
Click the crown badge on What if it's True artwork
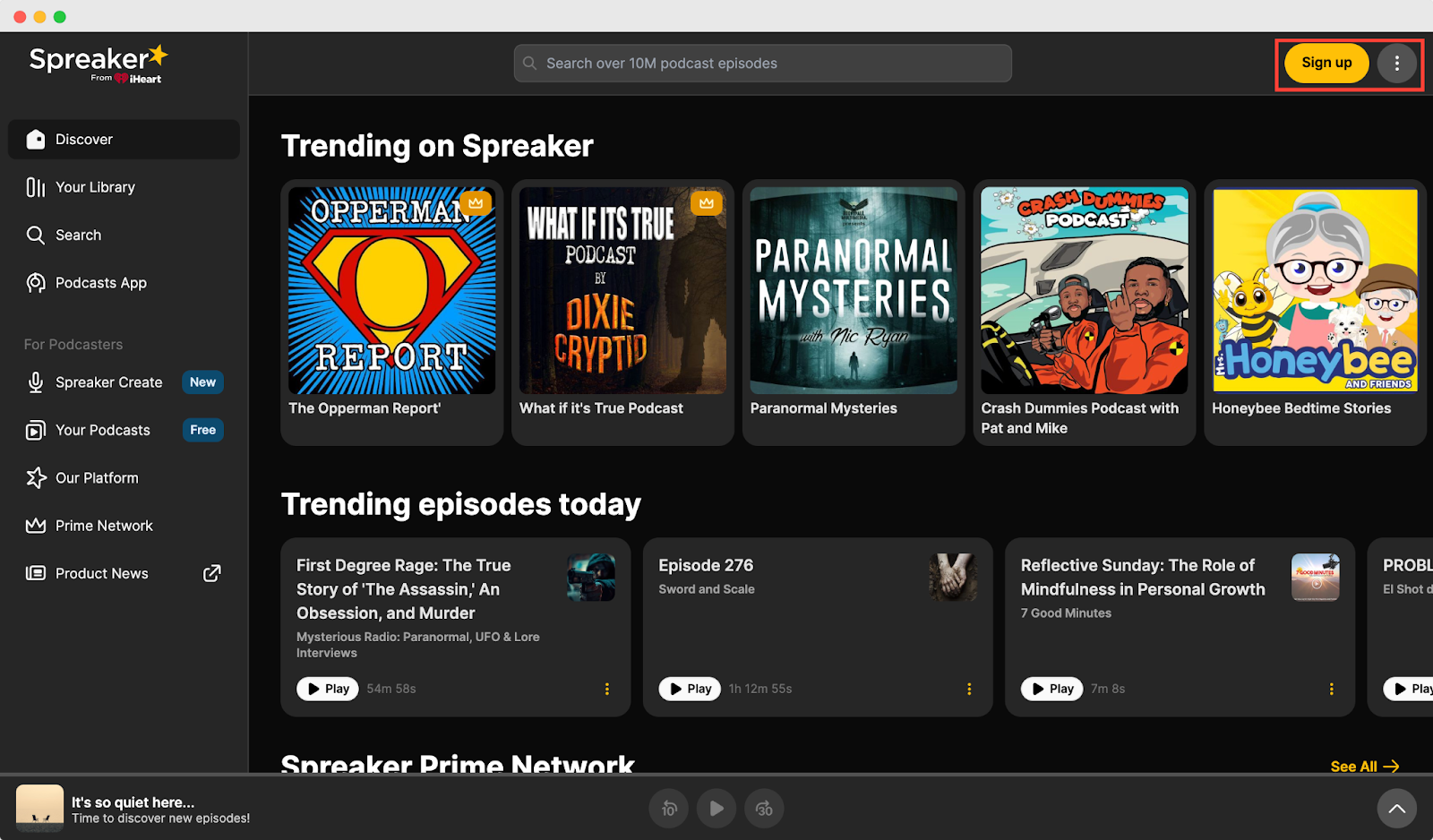(707, 203)
